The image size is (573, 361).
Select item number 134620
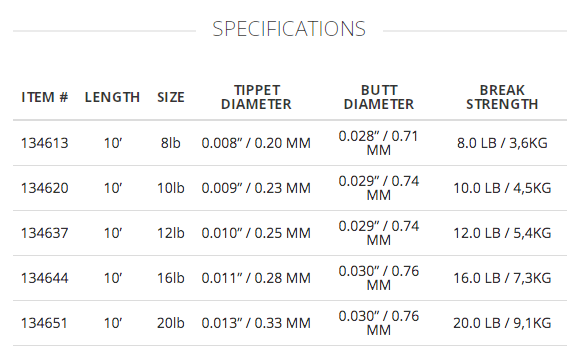pos(45,188)
